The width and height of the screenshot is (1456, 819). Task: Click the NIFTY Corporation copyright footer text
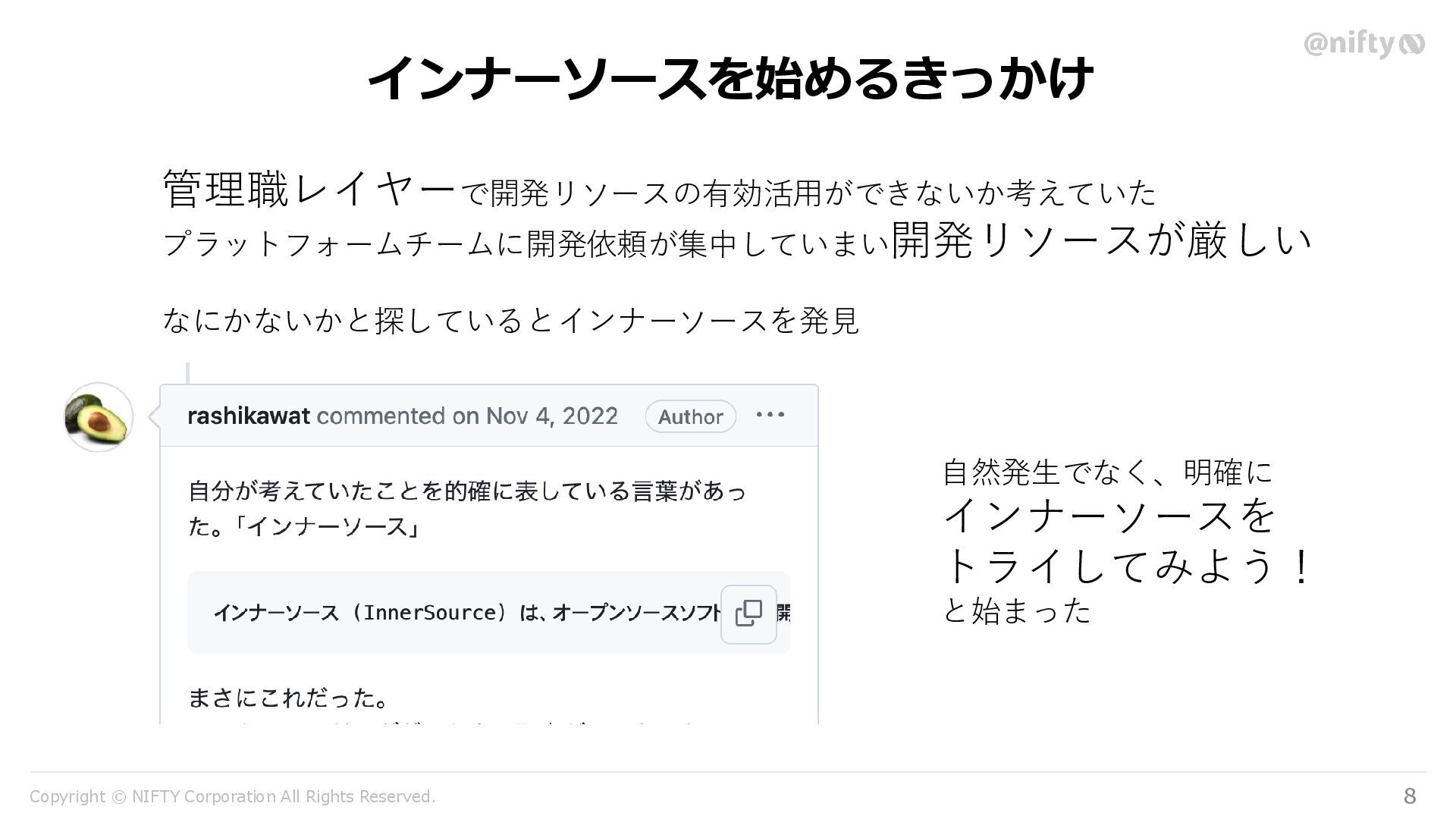232,796
